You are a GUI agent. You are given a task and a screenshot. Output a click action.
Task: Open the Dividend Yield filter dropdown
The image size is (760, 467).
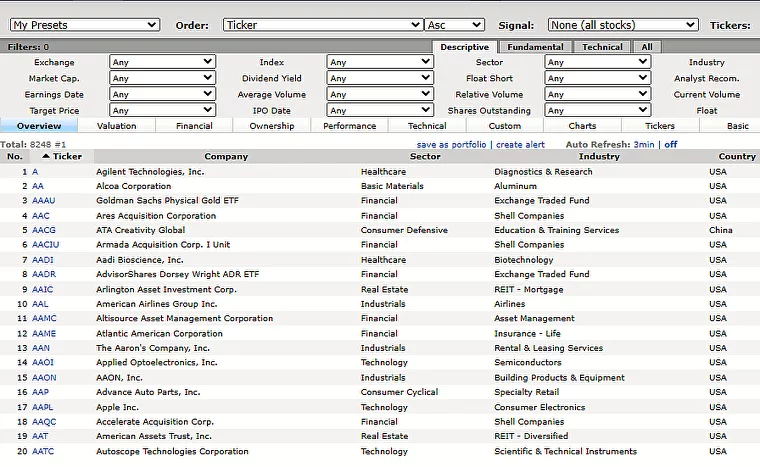point(380,78)
